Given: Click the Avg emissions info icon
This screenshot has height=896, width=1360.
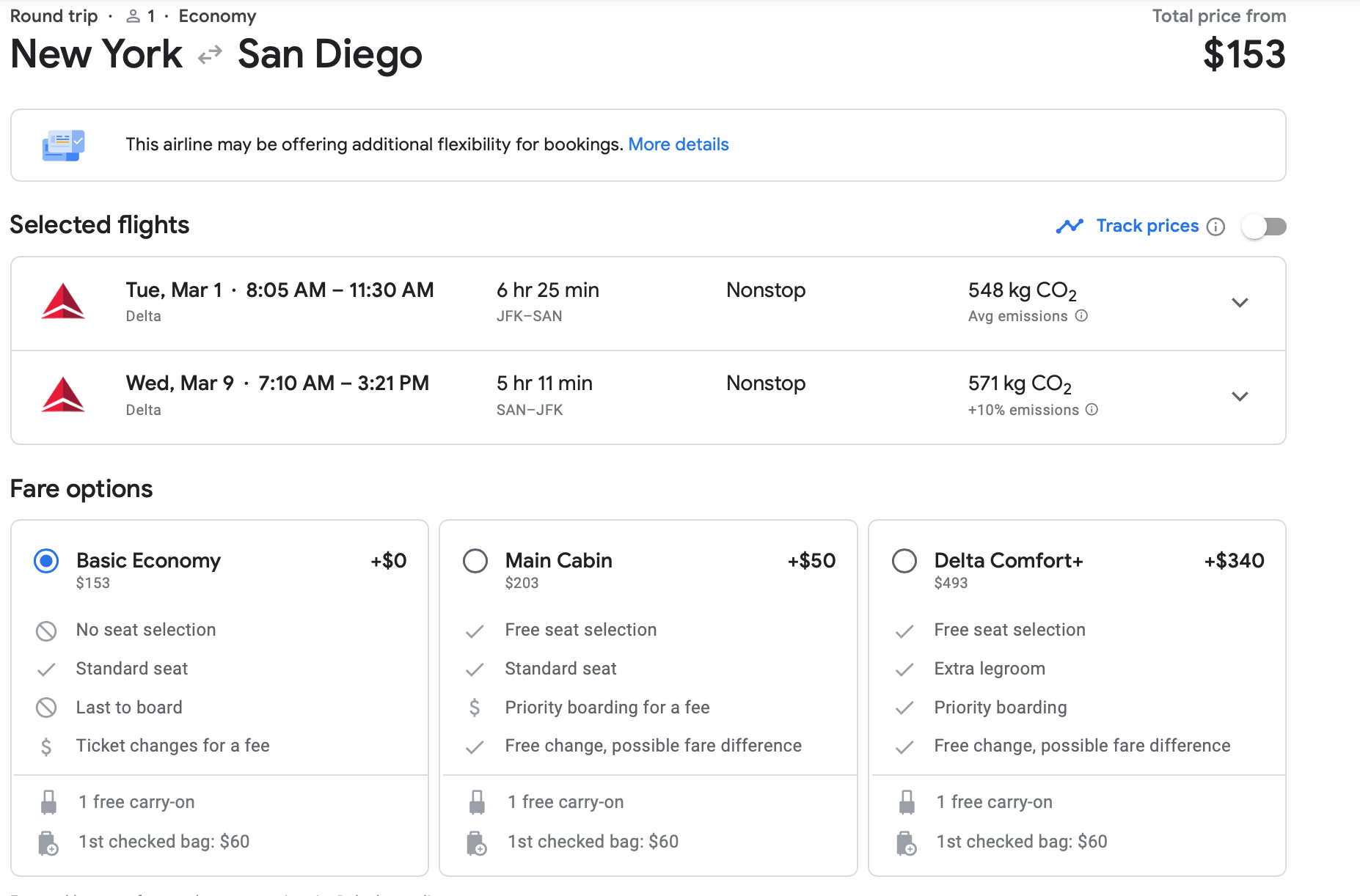Looking at the screenshot, I should 1081,316.
